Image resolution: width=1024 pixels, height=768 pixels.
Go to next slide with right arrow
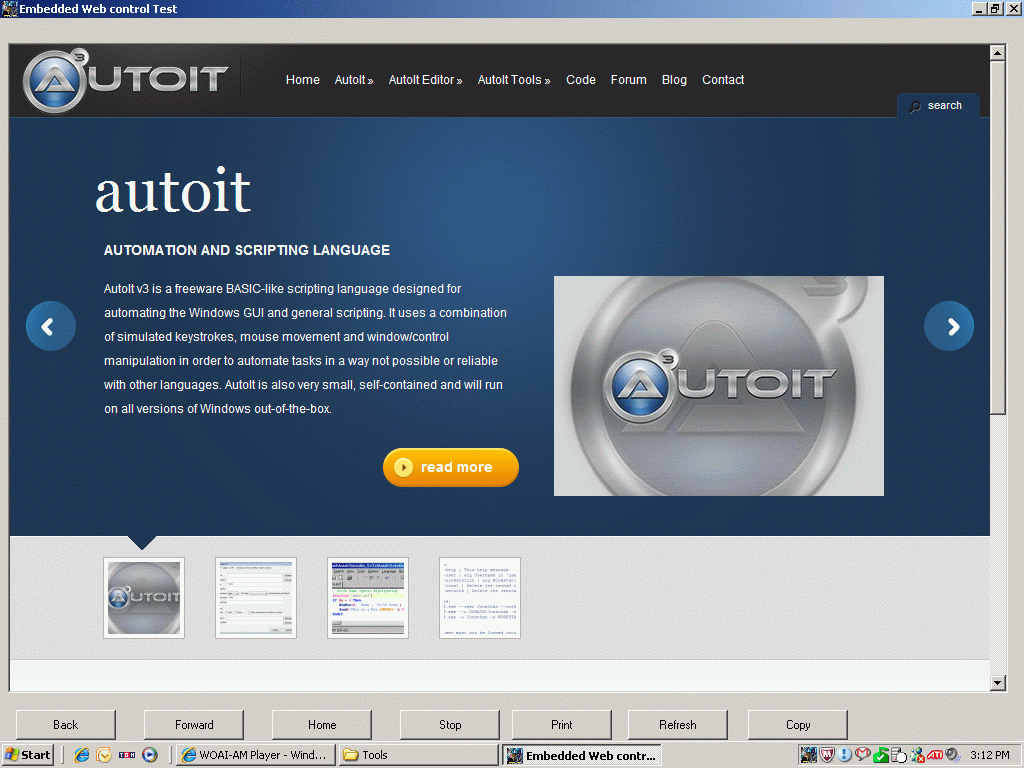click(x=949, y=326)
